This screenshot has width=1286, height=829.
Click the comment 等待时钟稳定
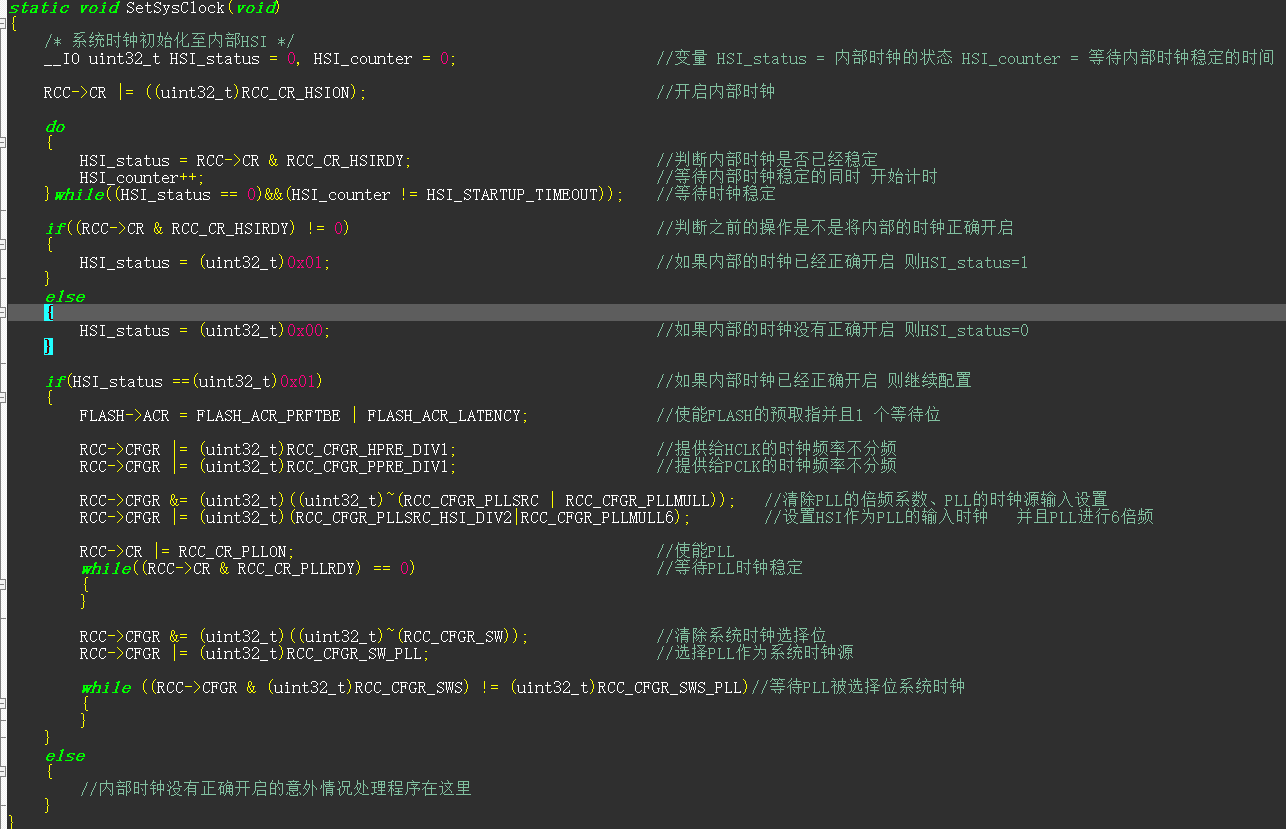(715, 194)
